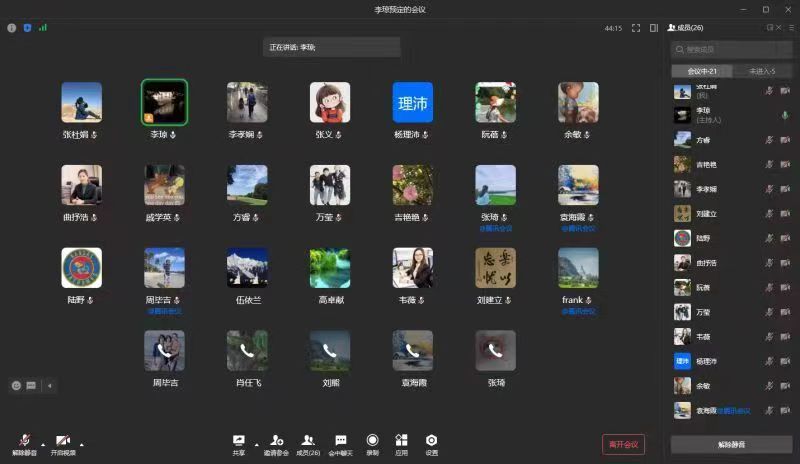Toggle the side panel layout icon

[654, 28]
